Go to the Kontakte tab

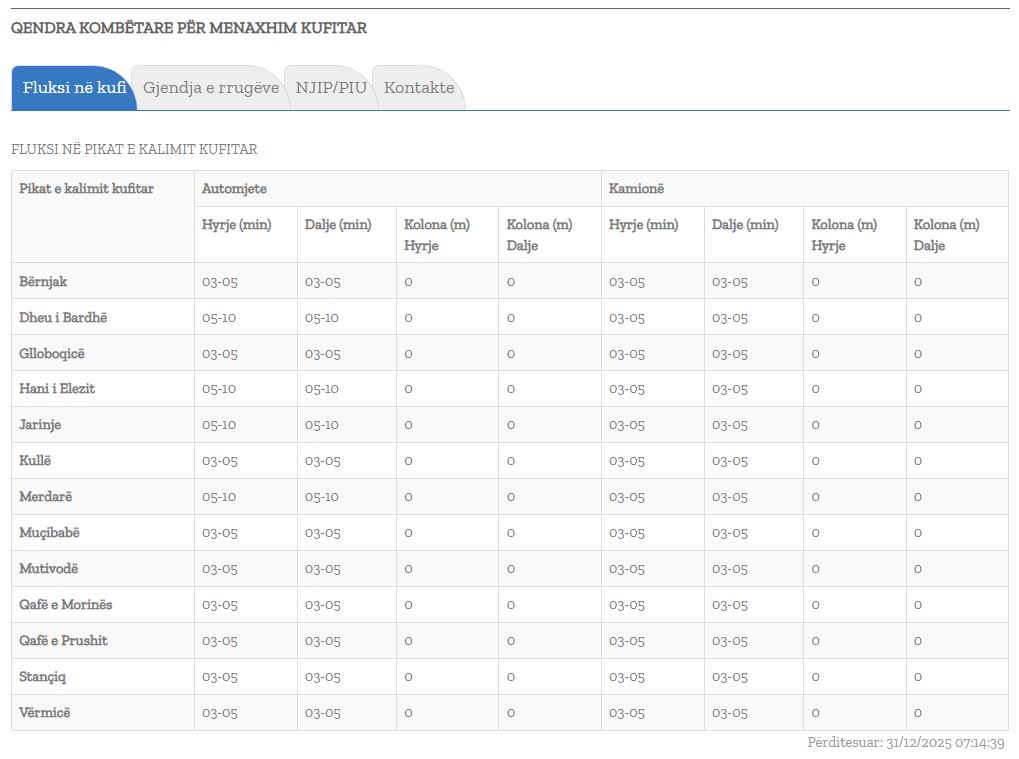pyautogui.click(x=418, y=88)
